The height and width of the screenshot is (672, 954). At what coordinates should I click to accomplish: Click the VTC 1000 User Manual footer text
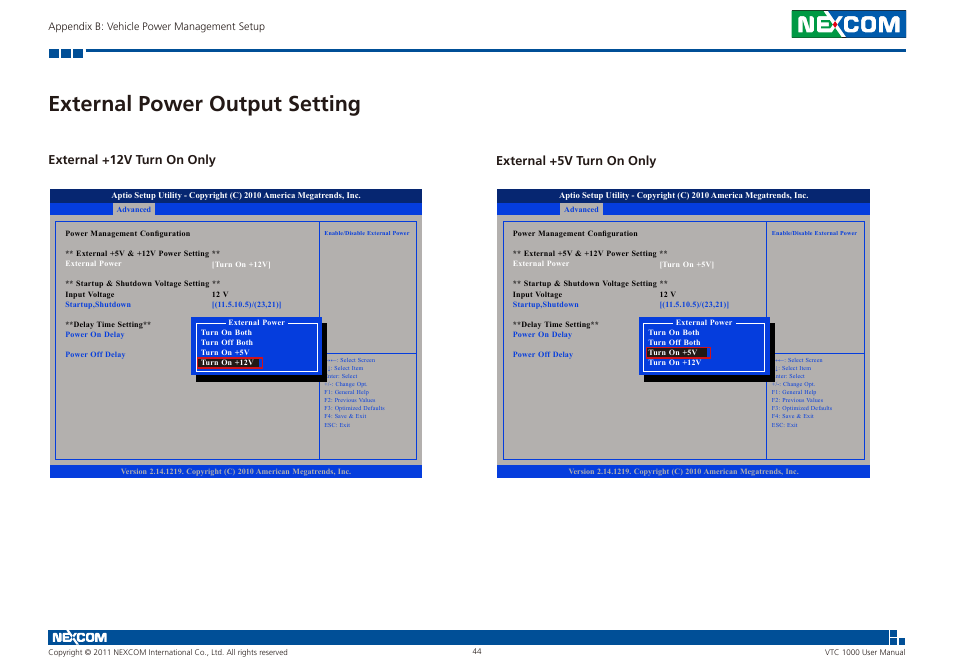pyautogui.click(x=865, y=653)
